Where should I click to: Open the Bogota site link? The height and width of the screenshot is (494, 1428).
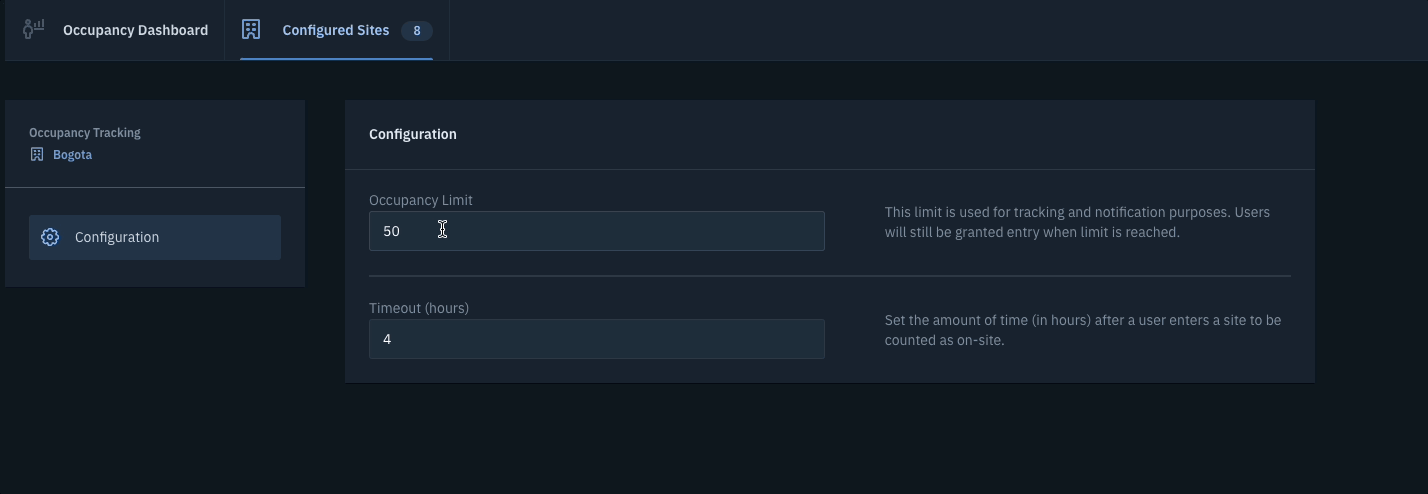(72, 155)
